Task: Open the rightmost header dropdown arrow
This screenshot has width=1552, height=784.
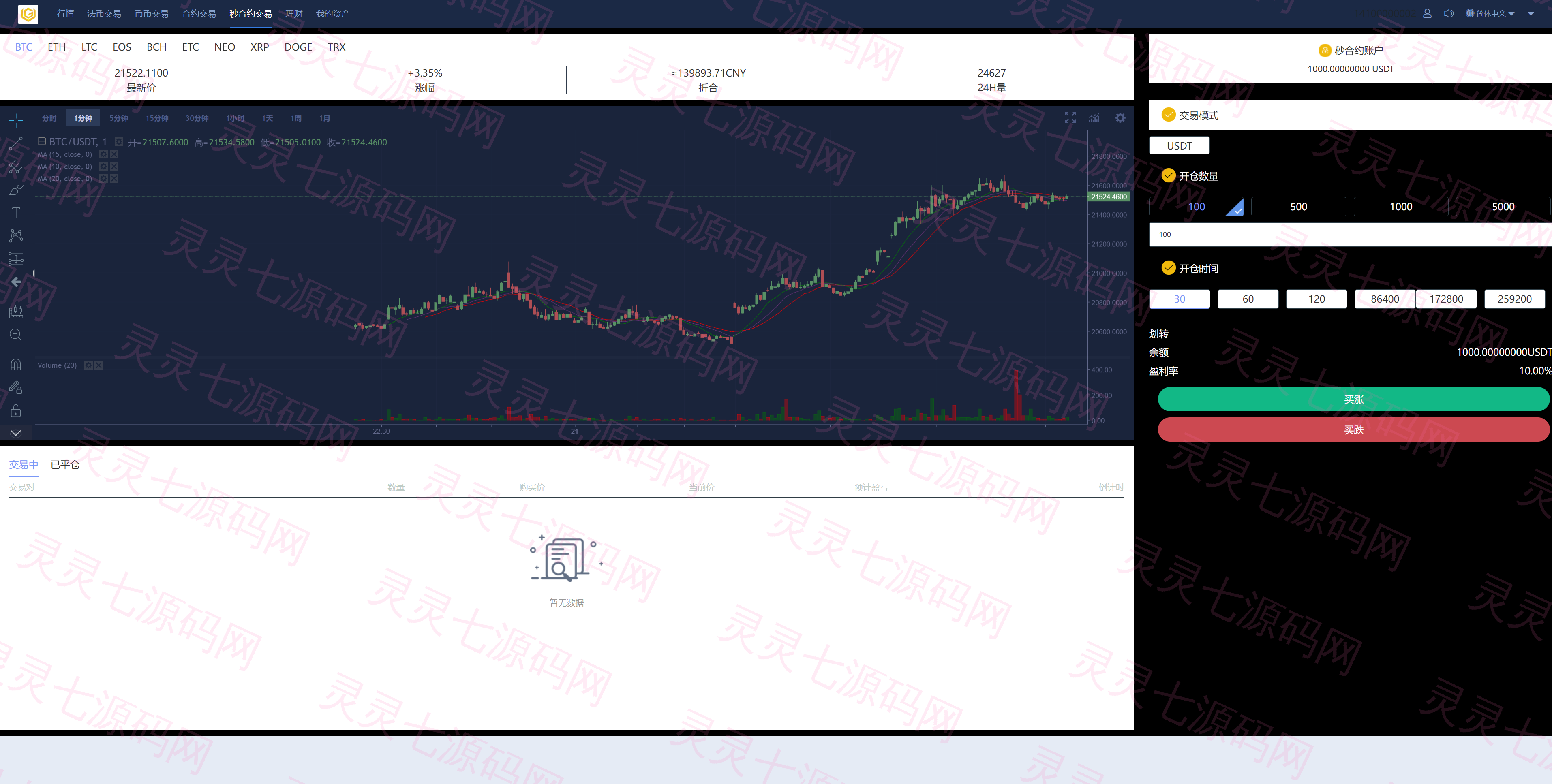Action: [x=1531, y=13]
